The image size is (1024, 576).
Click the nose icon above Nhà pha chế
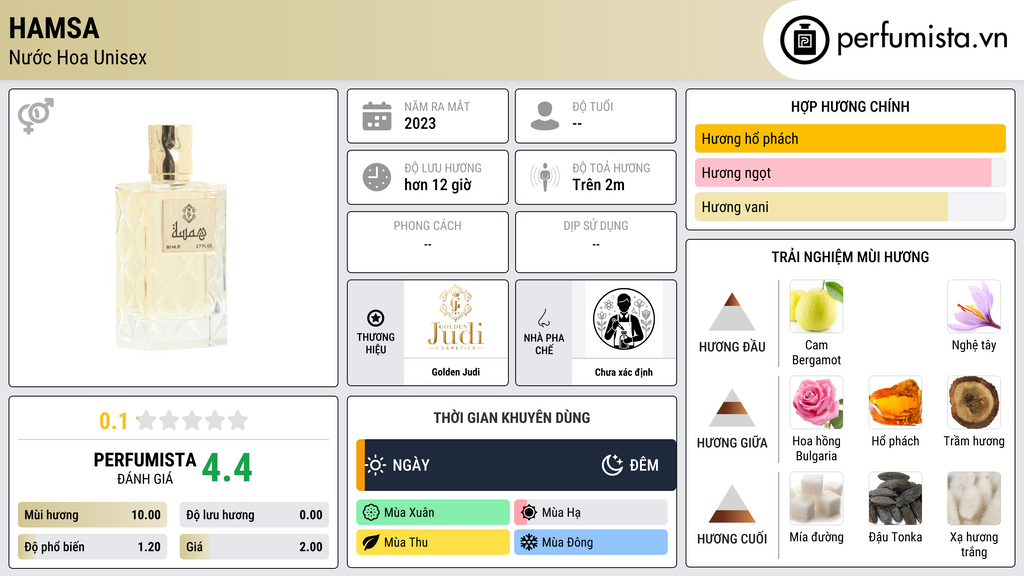[543, 319]
